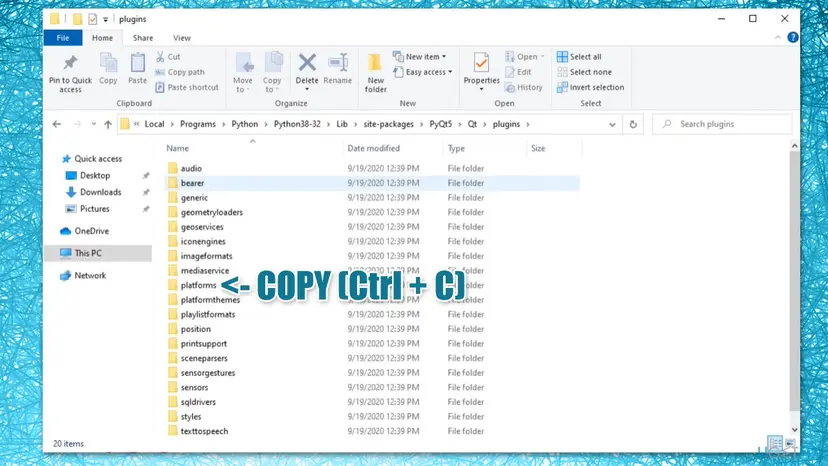
Task: Click the Cut scissors command
Action: point(168,57)
